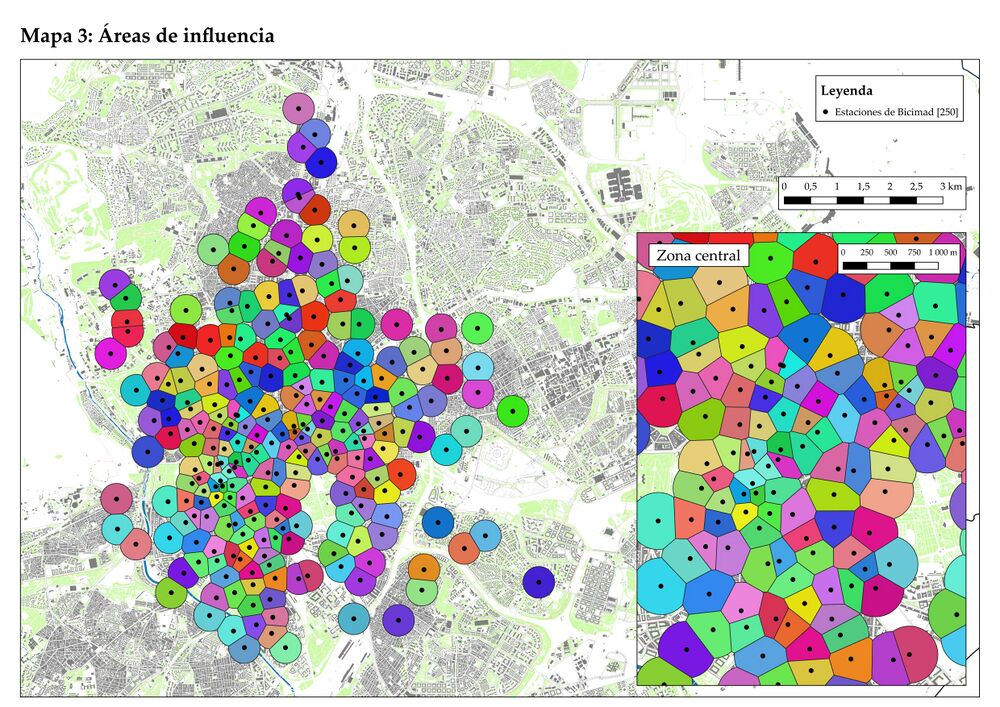
Task: Click the "Zona central" inset label
Action: 698,256
